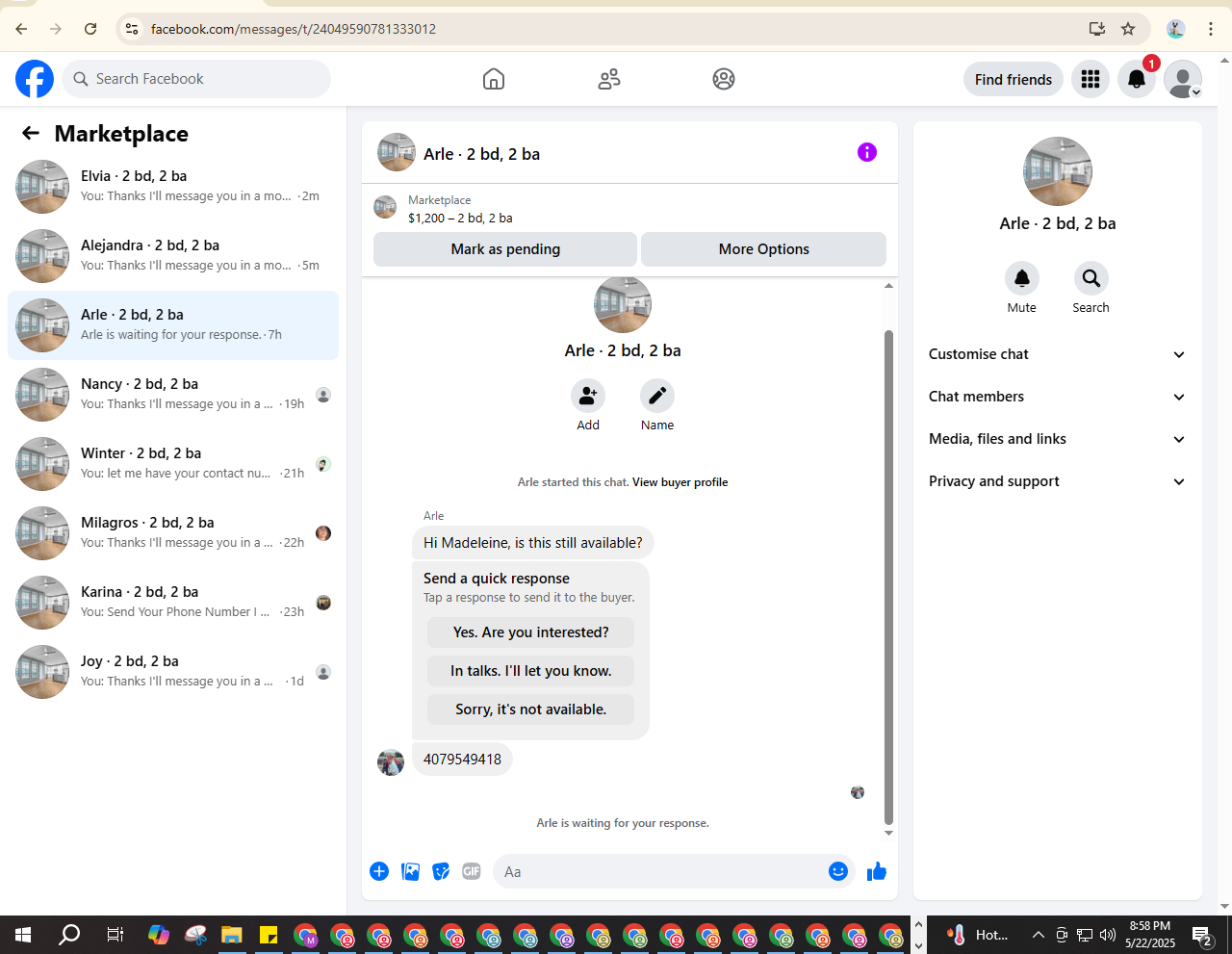
Task: Click Find friends button
Action: point(1014,79)
